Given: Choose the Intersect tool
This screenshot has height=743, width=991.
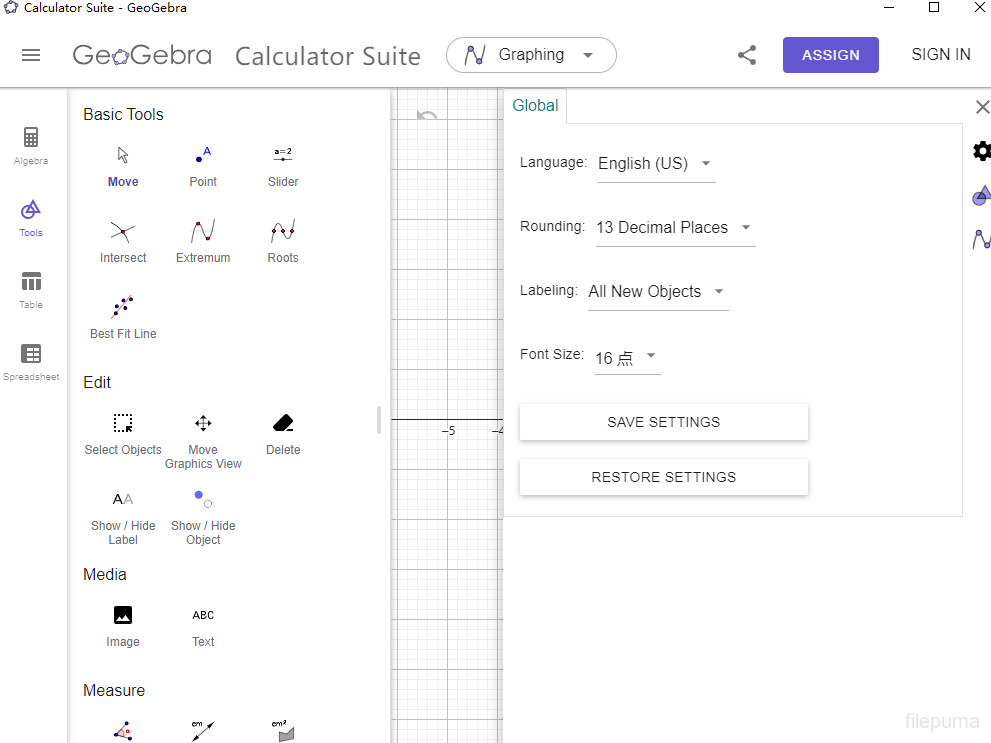Looking at the screenshot, I should click(x=123, y=241).
